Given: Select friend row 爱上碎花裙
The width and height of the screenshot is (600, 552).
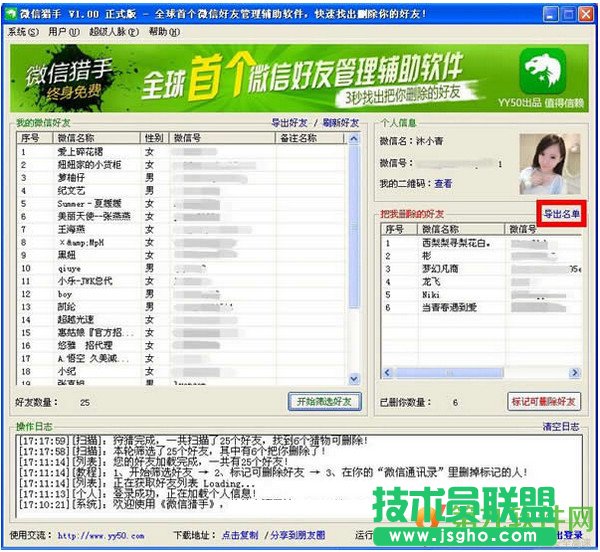Looking at the screenshot, I should (x=183, y=152).
